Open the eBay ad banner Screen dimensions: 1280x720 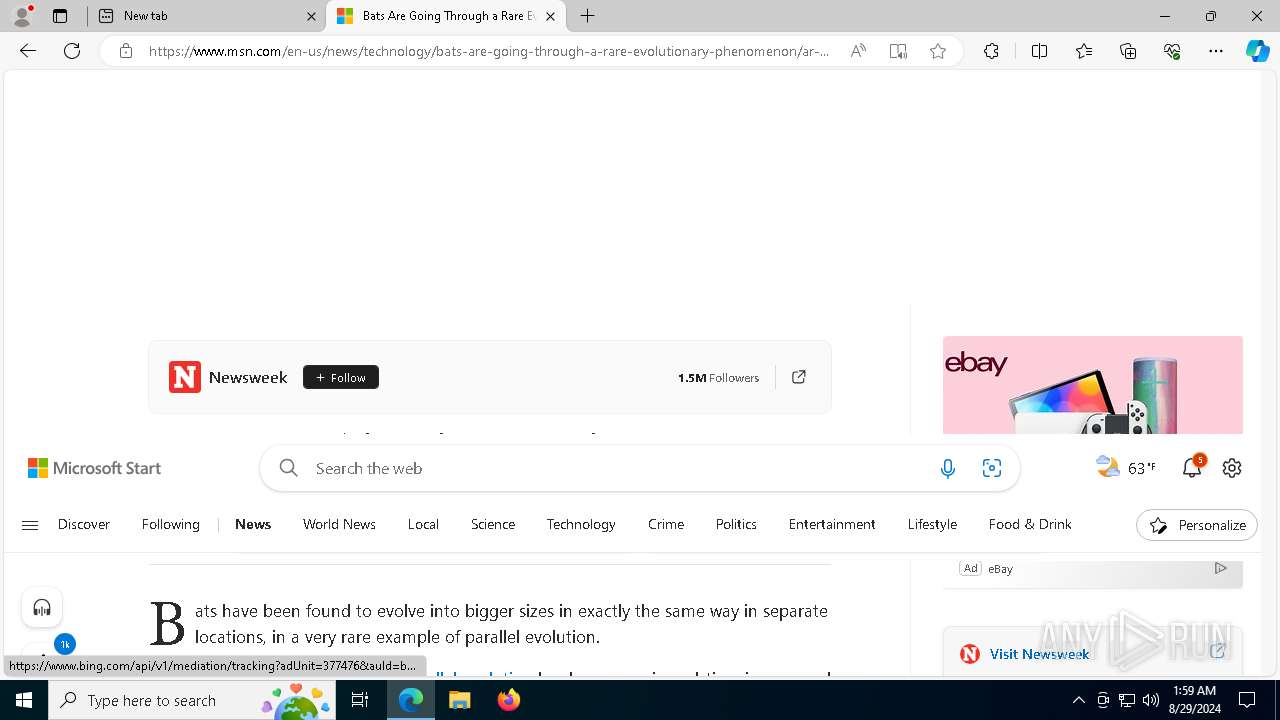click(x=1093, y=385)
